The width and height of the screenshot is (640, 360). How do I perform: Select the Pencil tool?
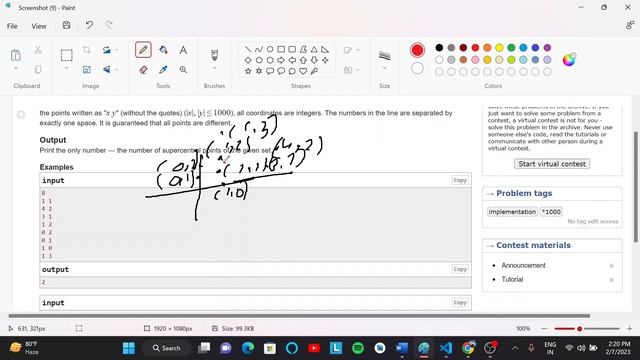coord(143,50)
